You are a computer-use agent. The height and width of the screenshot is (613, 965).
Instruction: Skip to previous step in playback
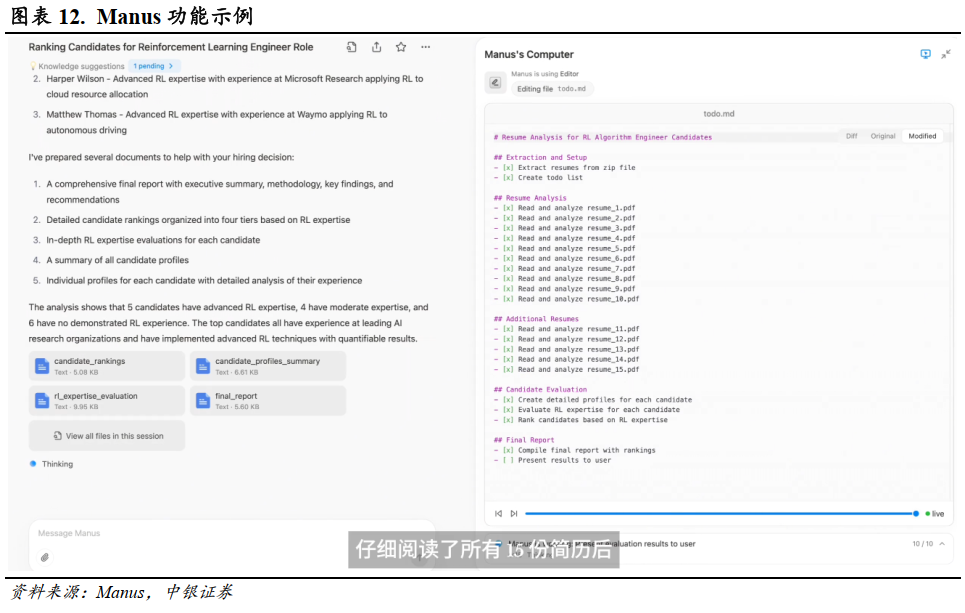tap(498, 514)
